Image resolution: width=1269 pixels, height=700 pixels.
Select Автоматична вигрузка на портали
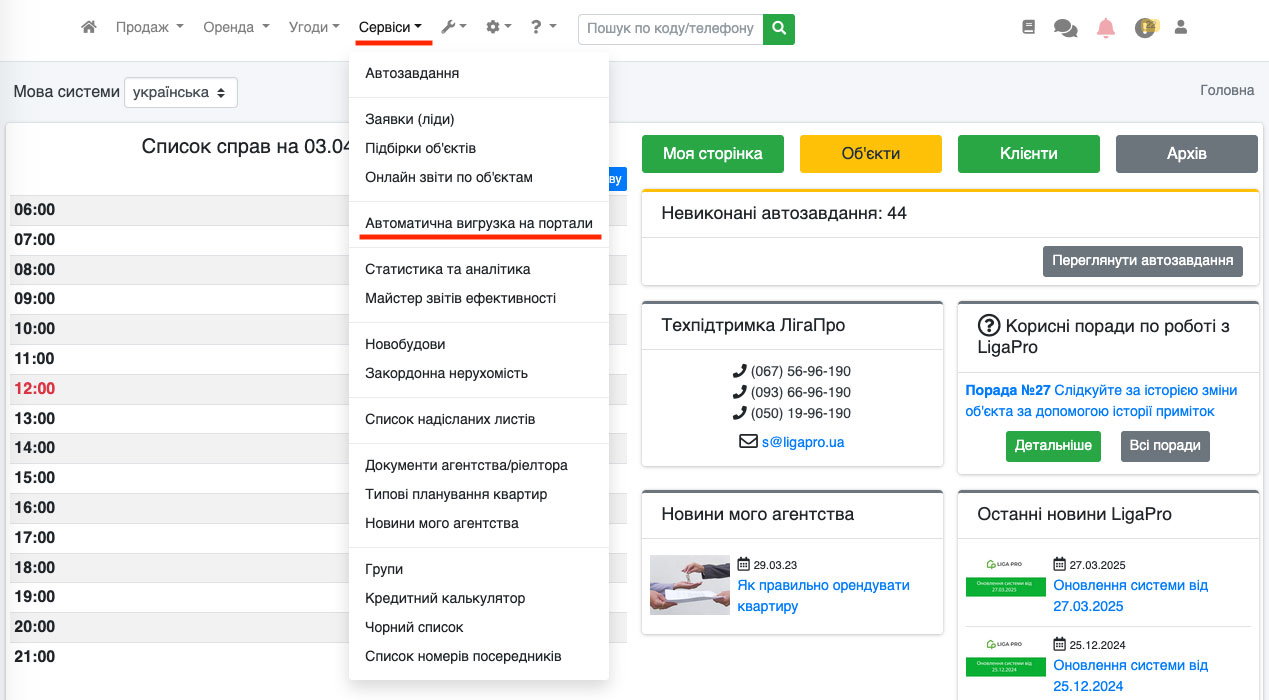[x=479, y=223]
